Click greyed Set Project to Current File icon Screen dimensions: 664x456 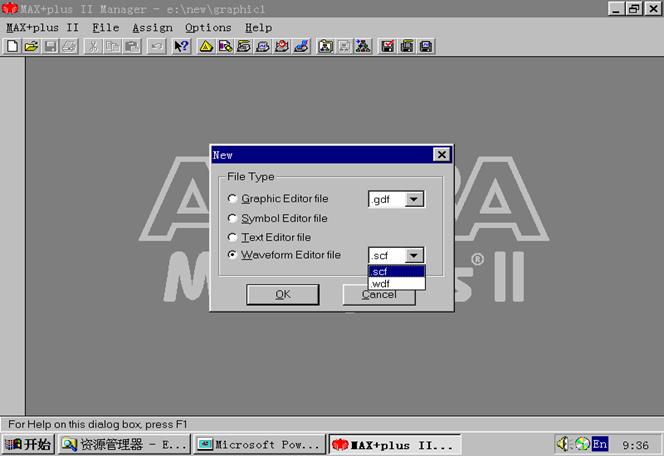[x=344, y=46]
